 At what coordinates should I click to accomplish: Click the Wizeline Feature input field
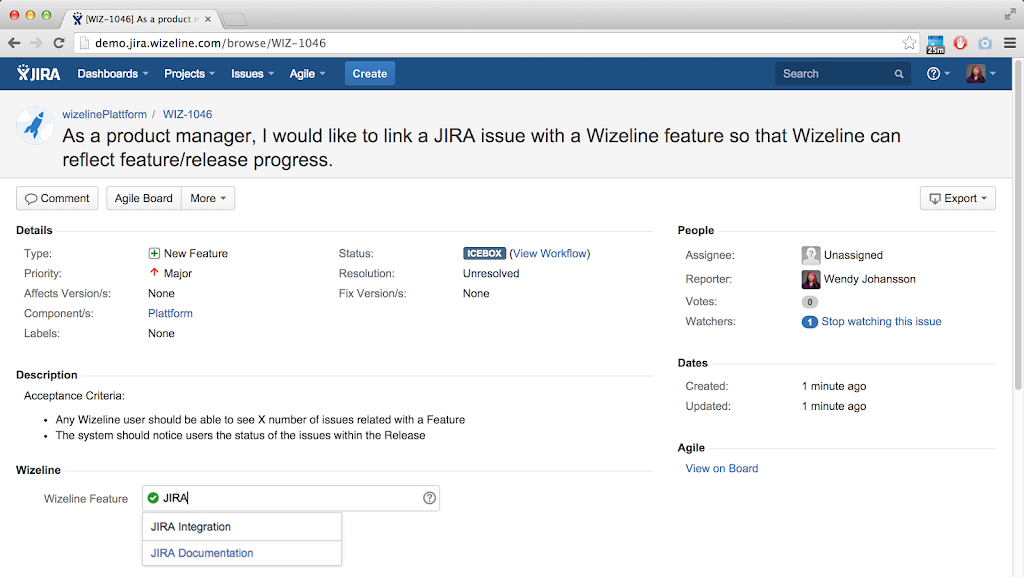[290, 498]
